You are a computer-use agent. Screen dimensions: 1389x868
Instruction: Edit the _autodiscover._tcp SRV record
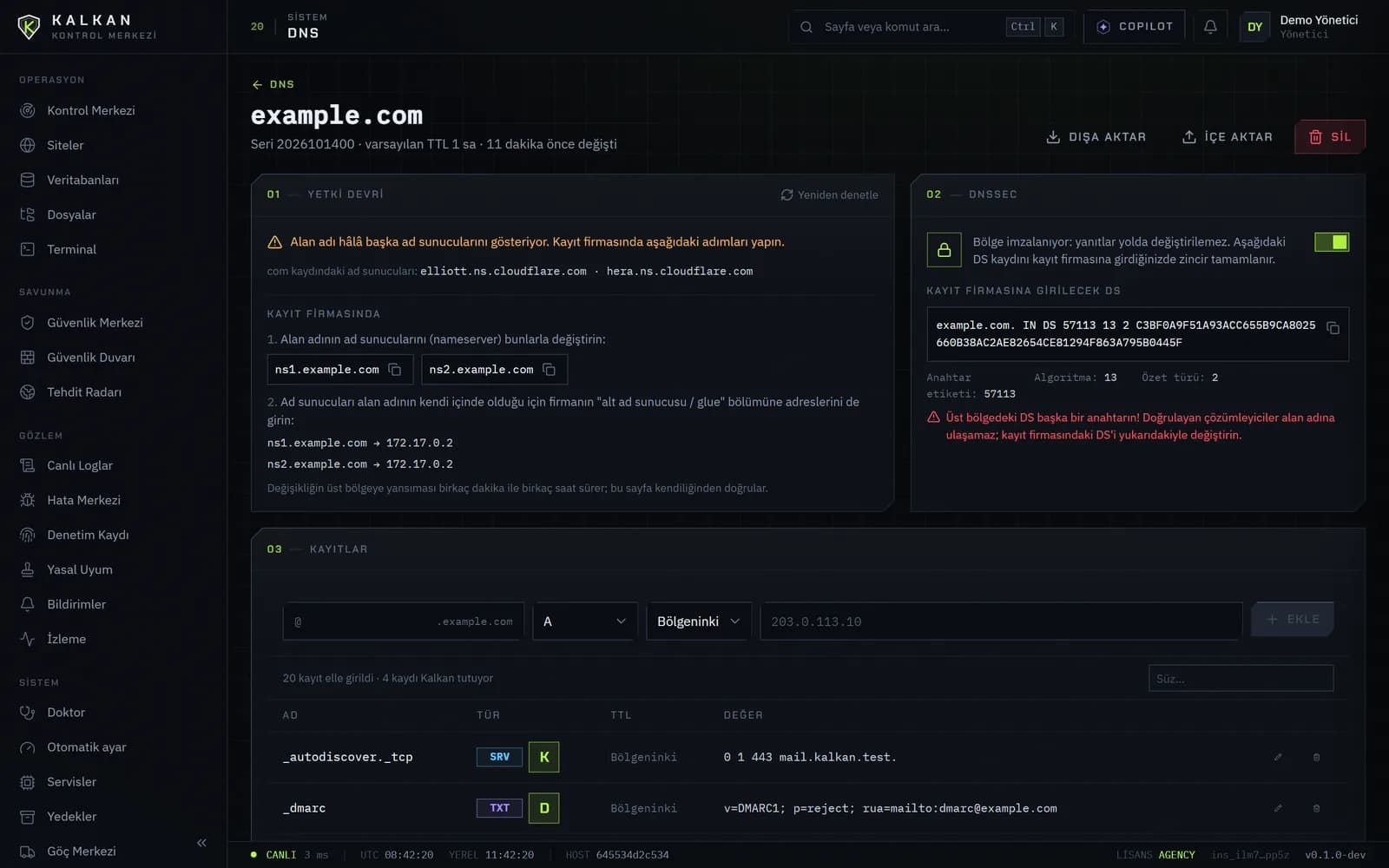(x=1278, y=757)
